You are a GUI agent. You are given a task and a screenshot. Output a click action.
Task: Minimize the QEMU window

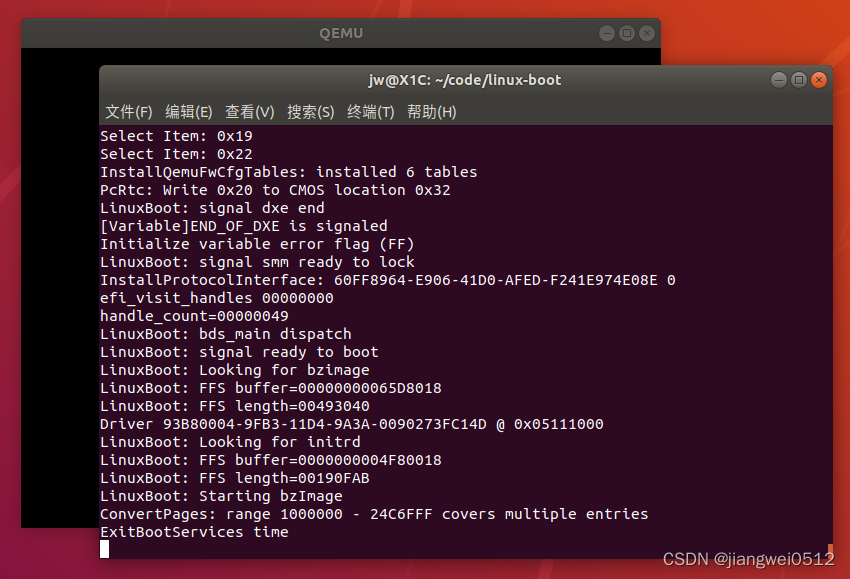(x=607, y=34)
